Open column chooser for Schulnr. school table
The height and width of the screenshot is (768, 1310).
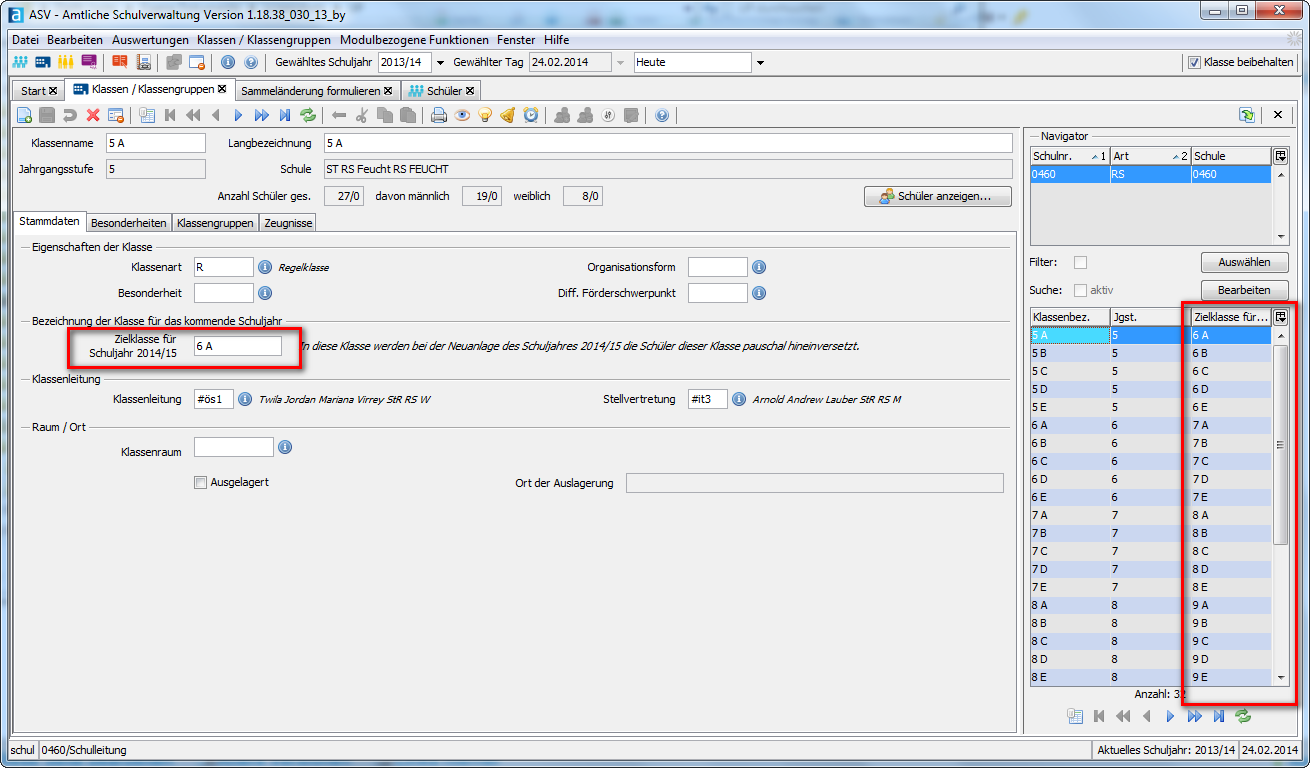(x=1280, y=156)
